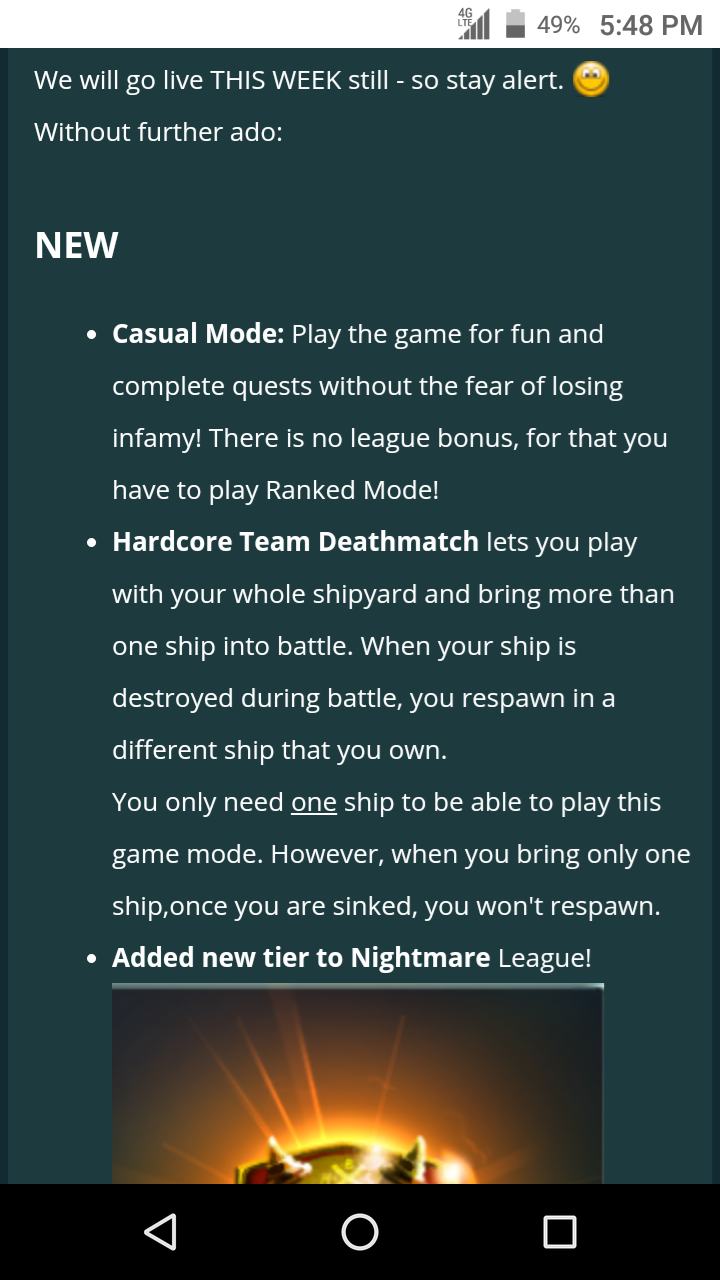Tap the bullet beside Added new tier
The height and width of the screenshot is (1280, 720).
tap(92, 960)
